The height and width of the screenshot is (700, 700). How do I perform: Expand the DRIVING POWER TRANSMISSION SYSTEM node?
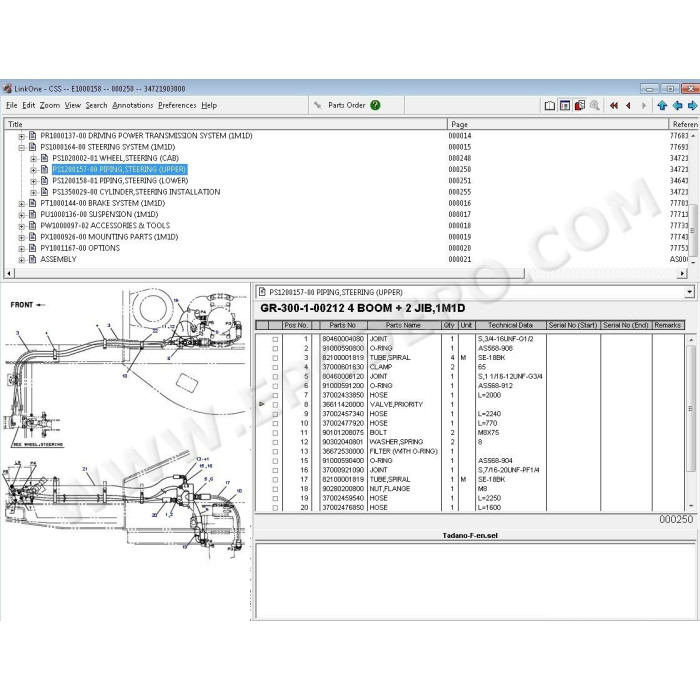[x=21, y=136]
